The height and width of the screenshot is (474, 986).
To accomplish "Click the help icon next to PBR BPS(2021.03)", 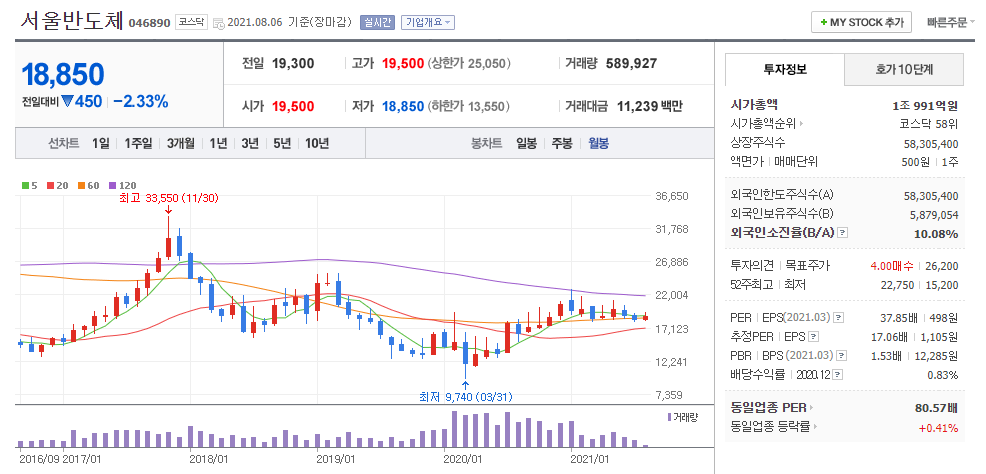I will (x=839, y=356).
